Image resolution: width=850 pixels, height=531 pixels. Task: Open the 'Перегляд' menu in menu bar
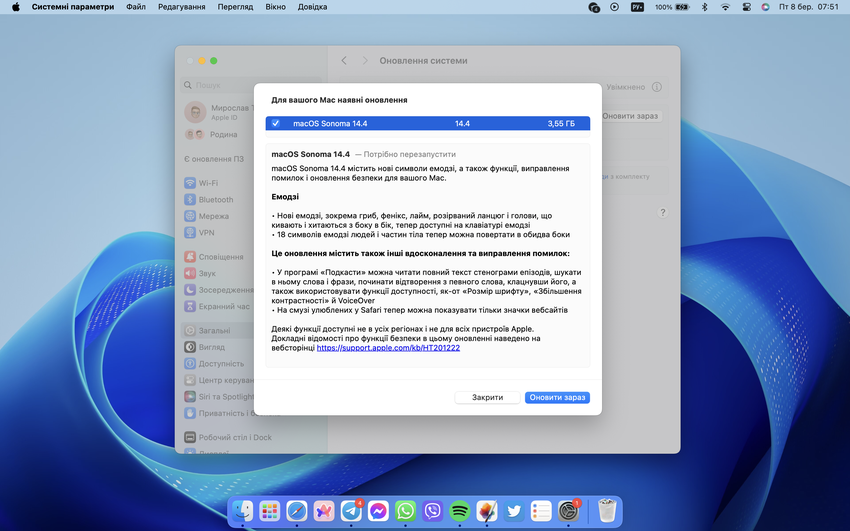pos(235,7)
